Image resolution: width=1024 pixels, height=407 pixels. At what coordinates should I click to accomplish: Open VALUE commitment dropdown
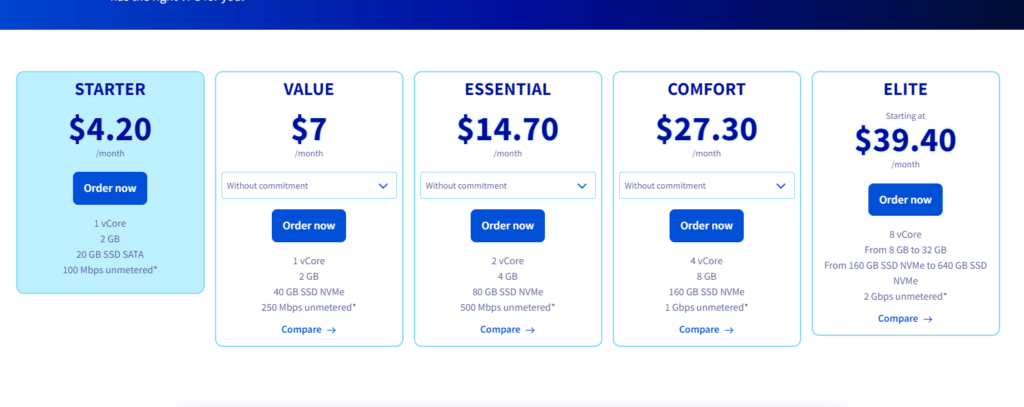tap(309, 186)
